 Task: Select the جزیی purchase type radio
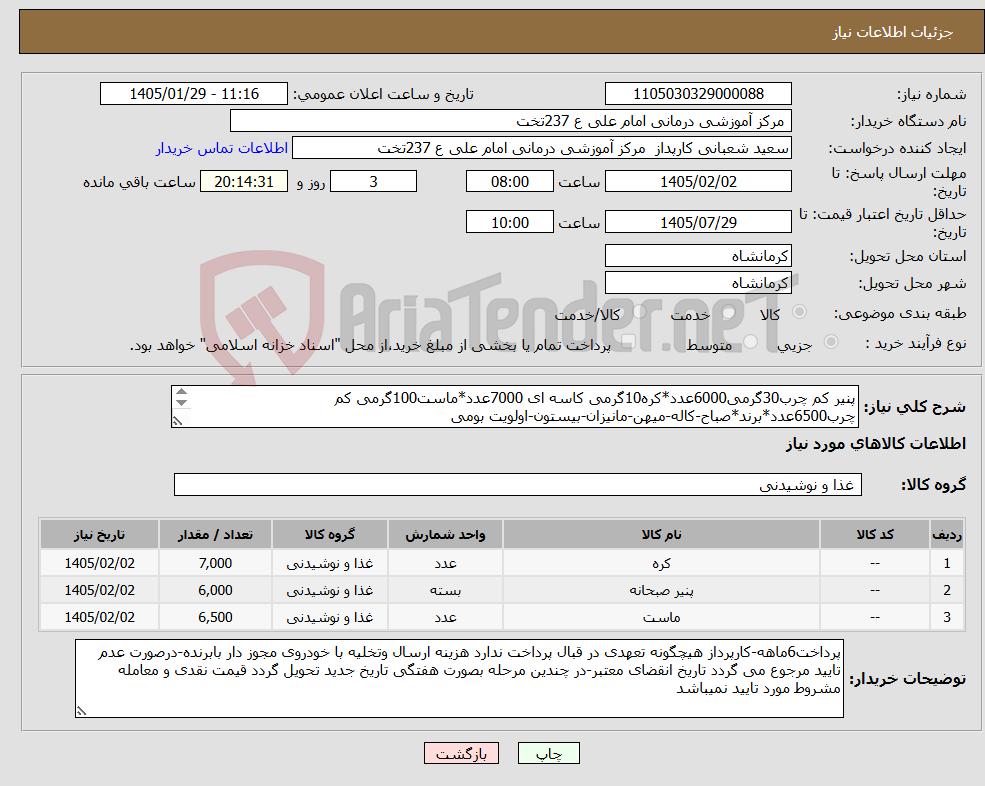pos(830,341)
